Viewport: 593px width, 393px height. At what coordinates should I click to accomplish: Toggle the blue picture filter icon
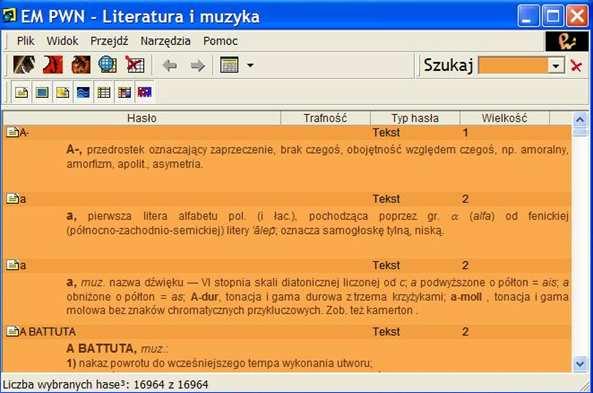click(x=42, y=92)
